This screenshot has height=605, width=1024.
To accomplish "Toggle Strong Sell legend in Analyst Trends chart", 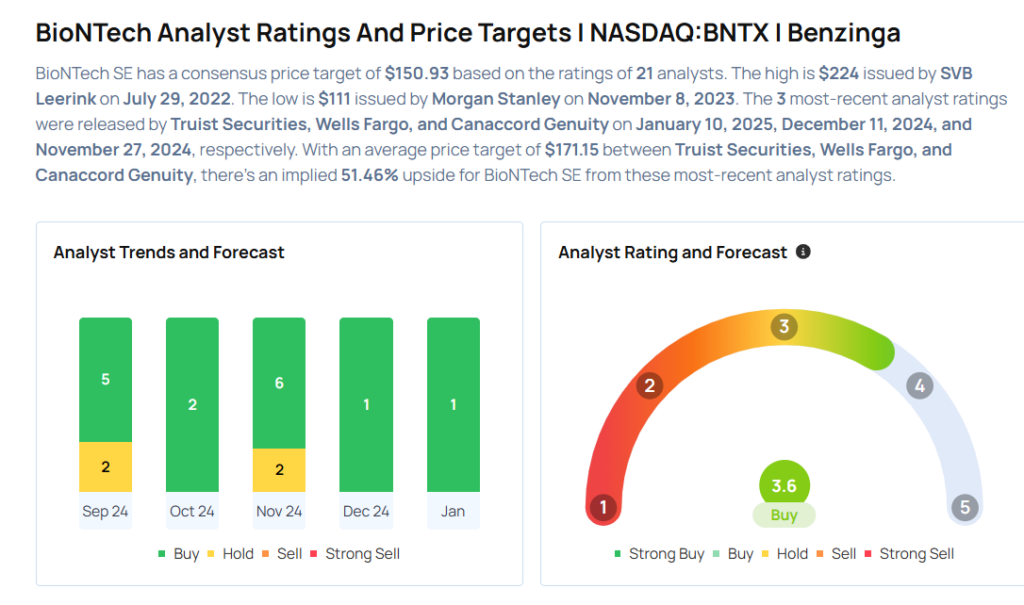I will point(355,554).
